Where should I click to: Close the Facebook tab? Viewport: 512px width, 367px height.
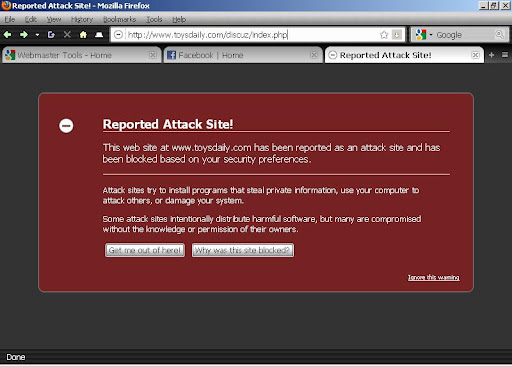314,55
